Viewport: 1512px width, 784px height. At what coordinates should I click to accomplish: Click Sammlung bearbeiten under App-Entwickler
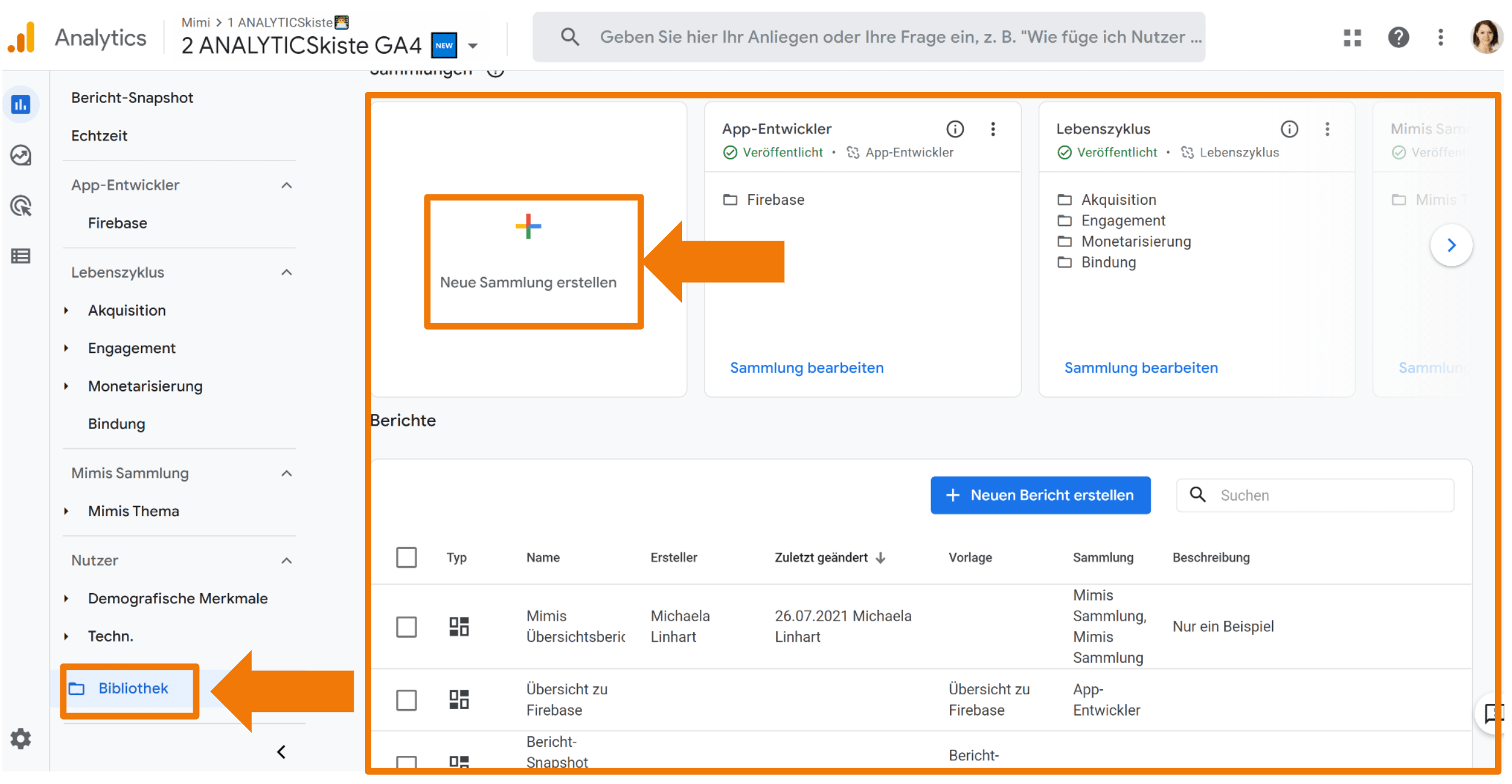(806, 368)
